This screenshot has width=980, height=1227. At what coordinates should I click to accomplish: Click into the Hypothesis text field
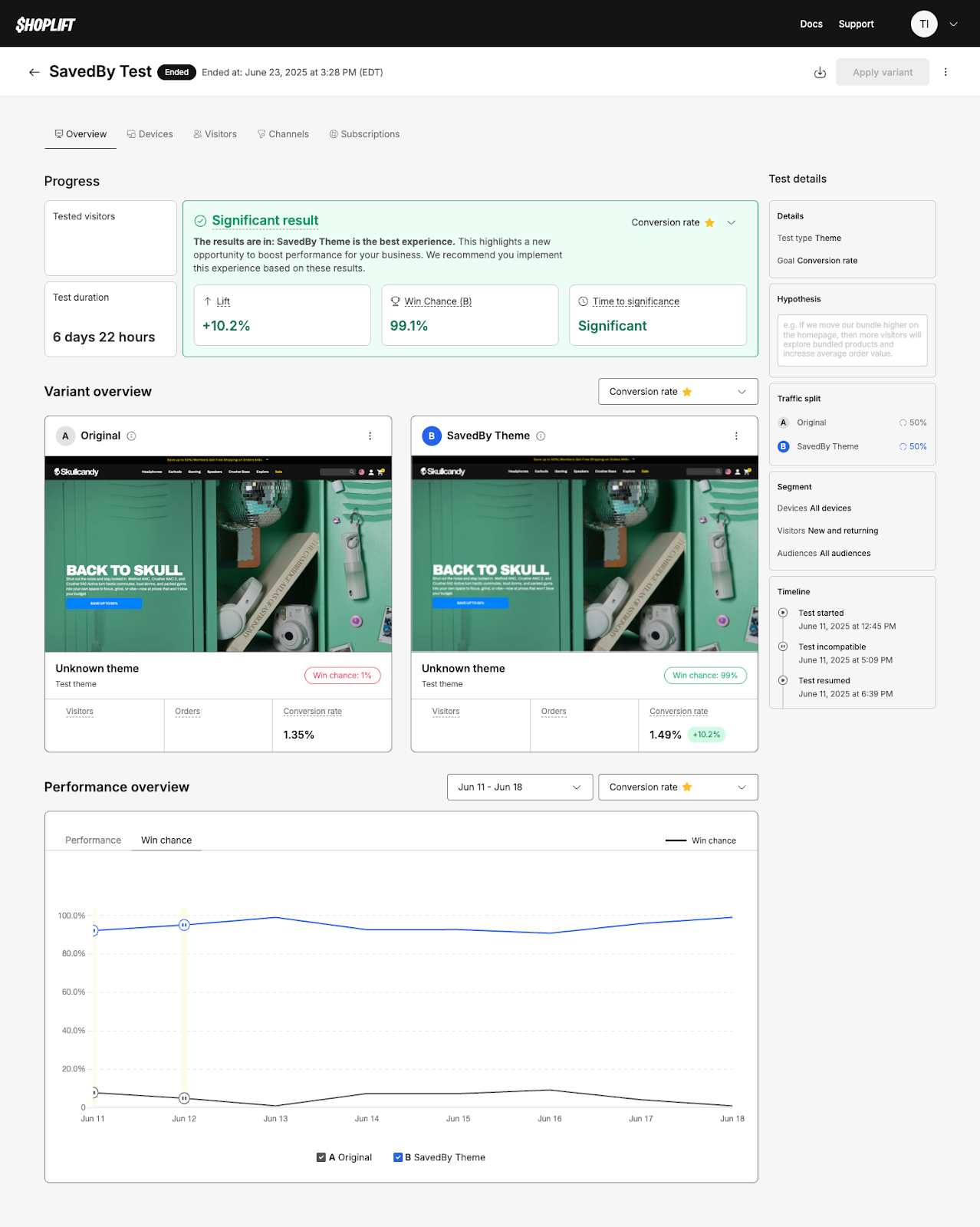[852, 340]
